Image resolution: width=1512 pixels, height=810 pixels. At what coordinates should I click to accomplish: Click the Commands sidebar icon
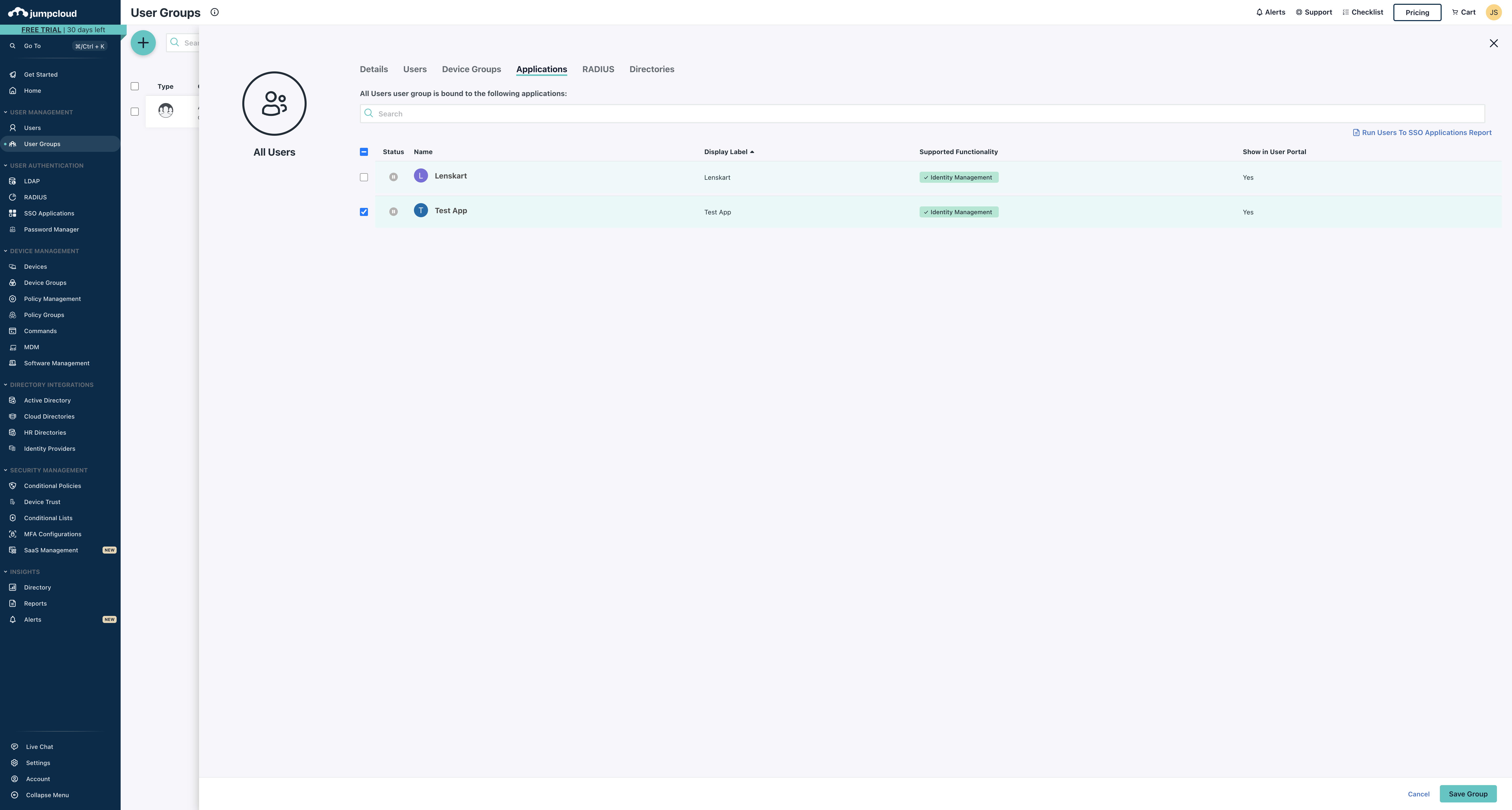tap(12, 331)
